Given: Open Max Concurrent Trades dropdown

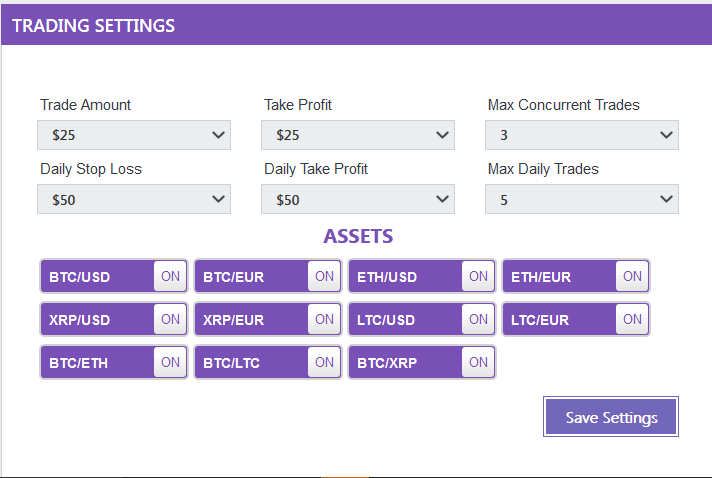Looking at the screenshot, I should 582,135.
